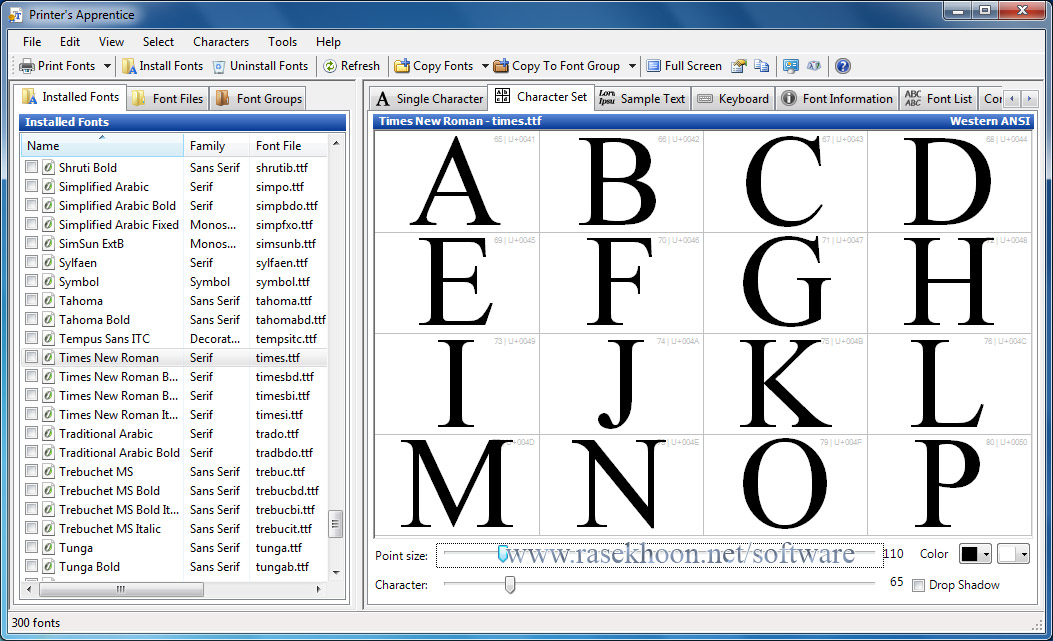This screenshot has height=641, width=1053.
Task: Check the box for Tahoma Bold
Action: pos(32,318)
